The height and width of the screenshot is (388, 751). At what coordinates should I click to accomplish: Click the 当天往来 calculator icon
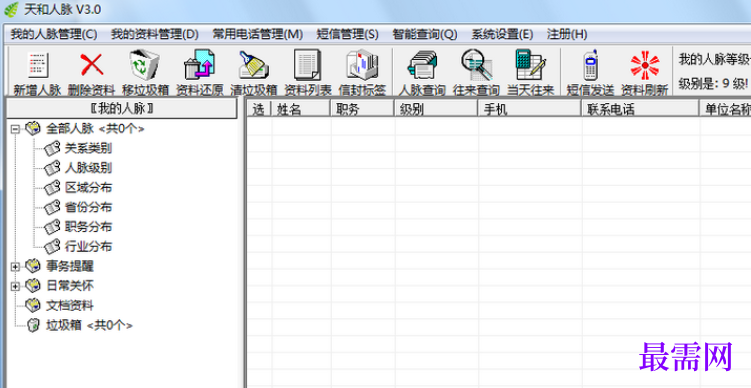[531, 65]
